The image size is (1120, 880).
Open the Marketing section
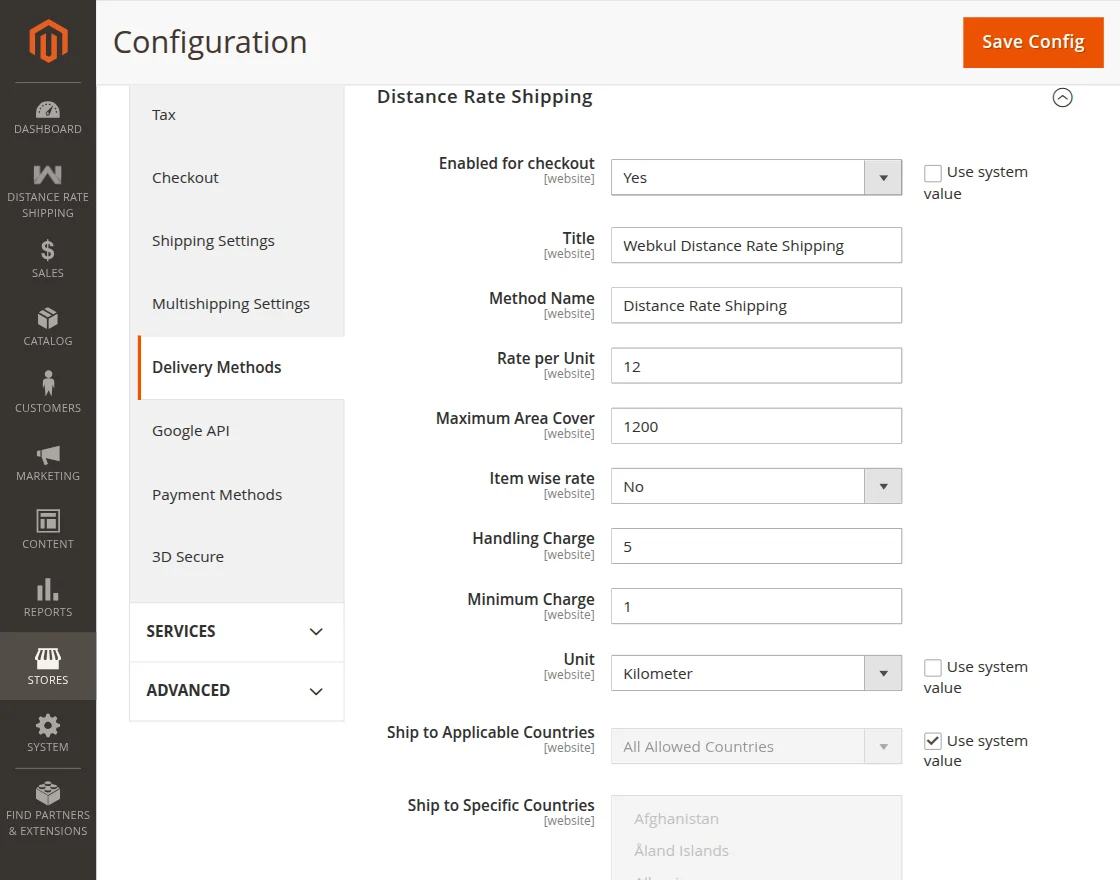pos(47,460)
